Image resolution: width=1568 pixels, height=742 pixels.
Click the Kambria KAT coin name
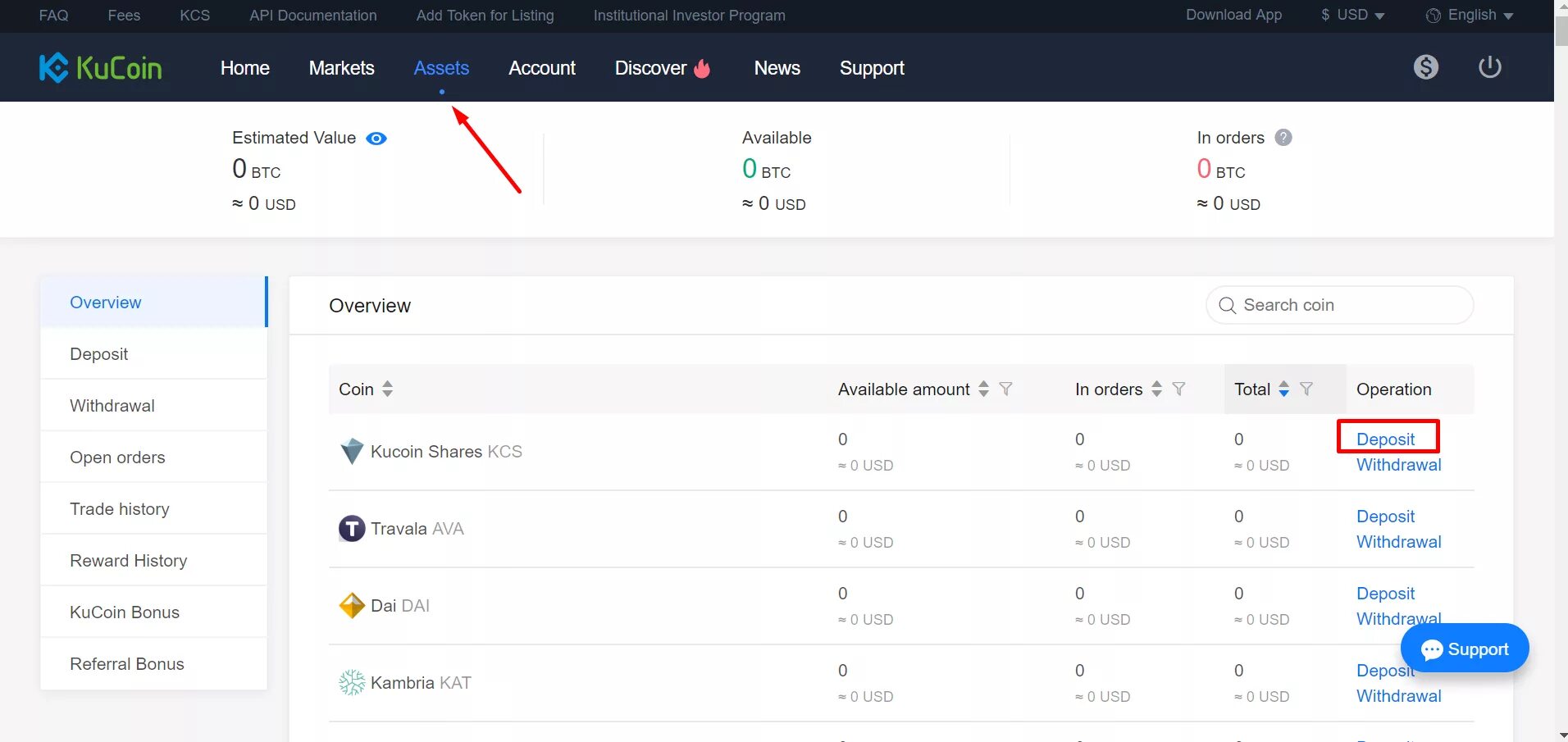click(x=421, y=683)
